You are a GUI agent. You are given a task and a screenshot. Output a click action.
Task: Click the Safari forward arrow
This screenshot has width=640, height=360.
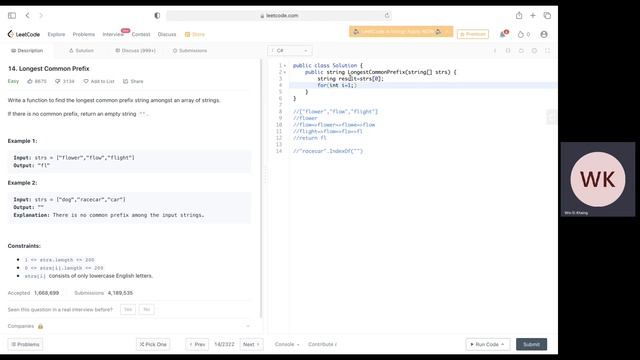pos(40,16)
